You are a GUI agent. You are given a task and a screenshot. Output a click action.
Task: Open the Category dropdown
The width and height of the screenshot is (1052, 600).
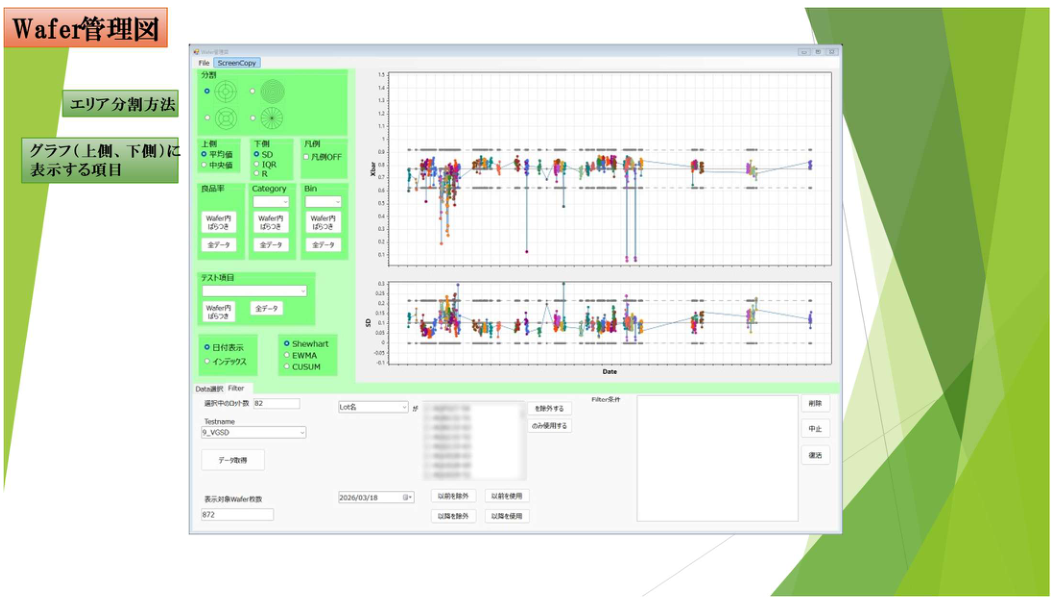click(x=271, y=202)
